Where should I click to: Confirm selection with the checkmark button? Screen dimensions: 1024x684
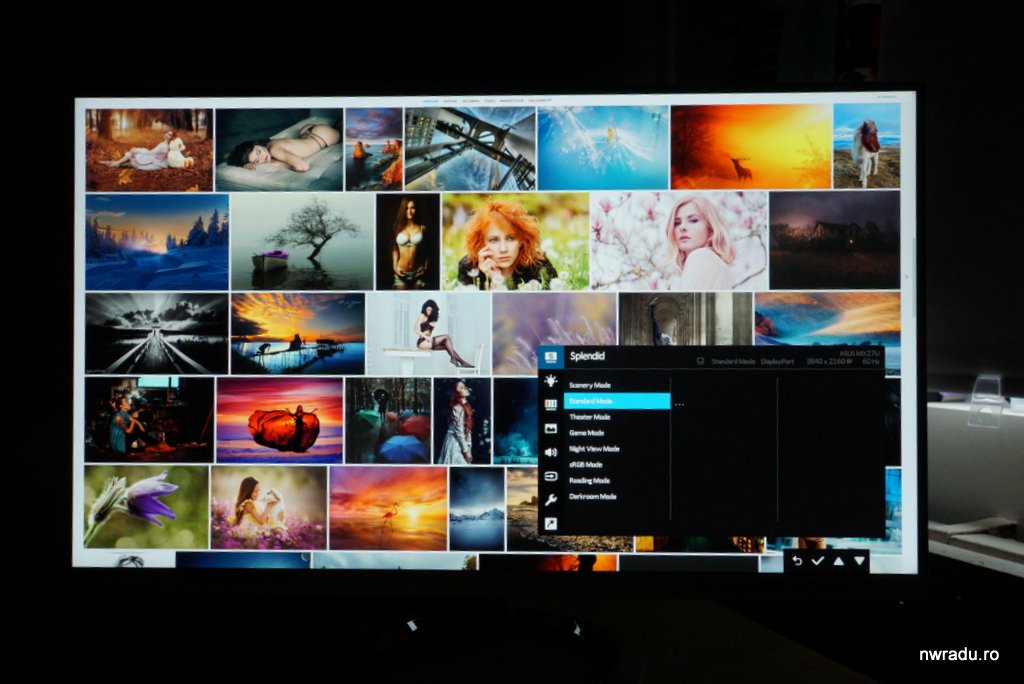pyautogui.click(x=818, y=561)
